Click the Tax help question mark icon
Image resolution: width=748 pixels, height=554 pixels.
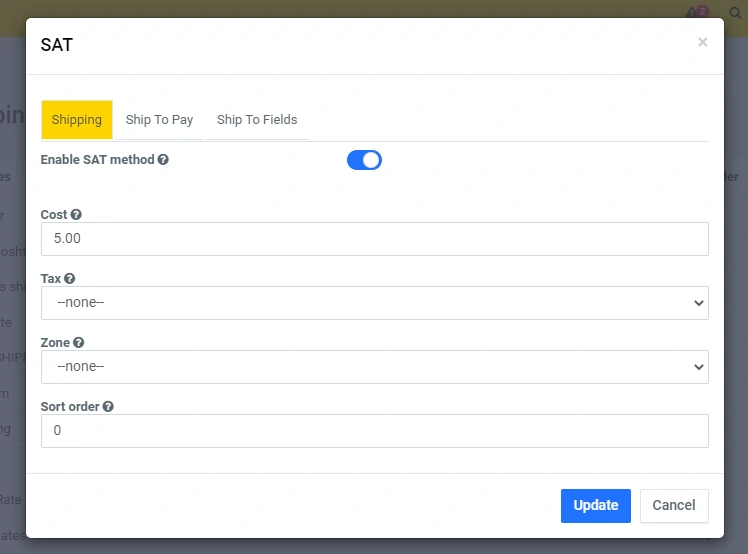pos(69,279)
